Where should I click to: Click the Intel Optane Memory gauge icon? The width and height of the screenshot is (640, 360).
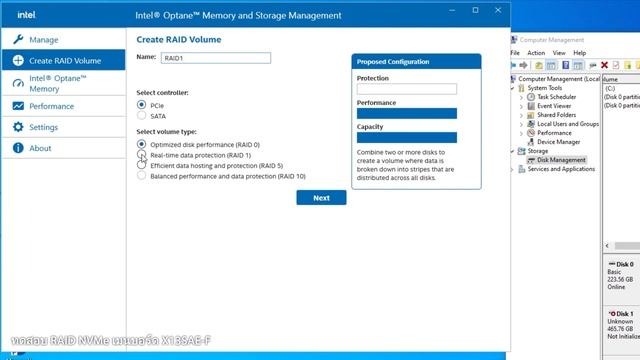point(18,83)
